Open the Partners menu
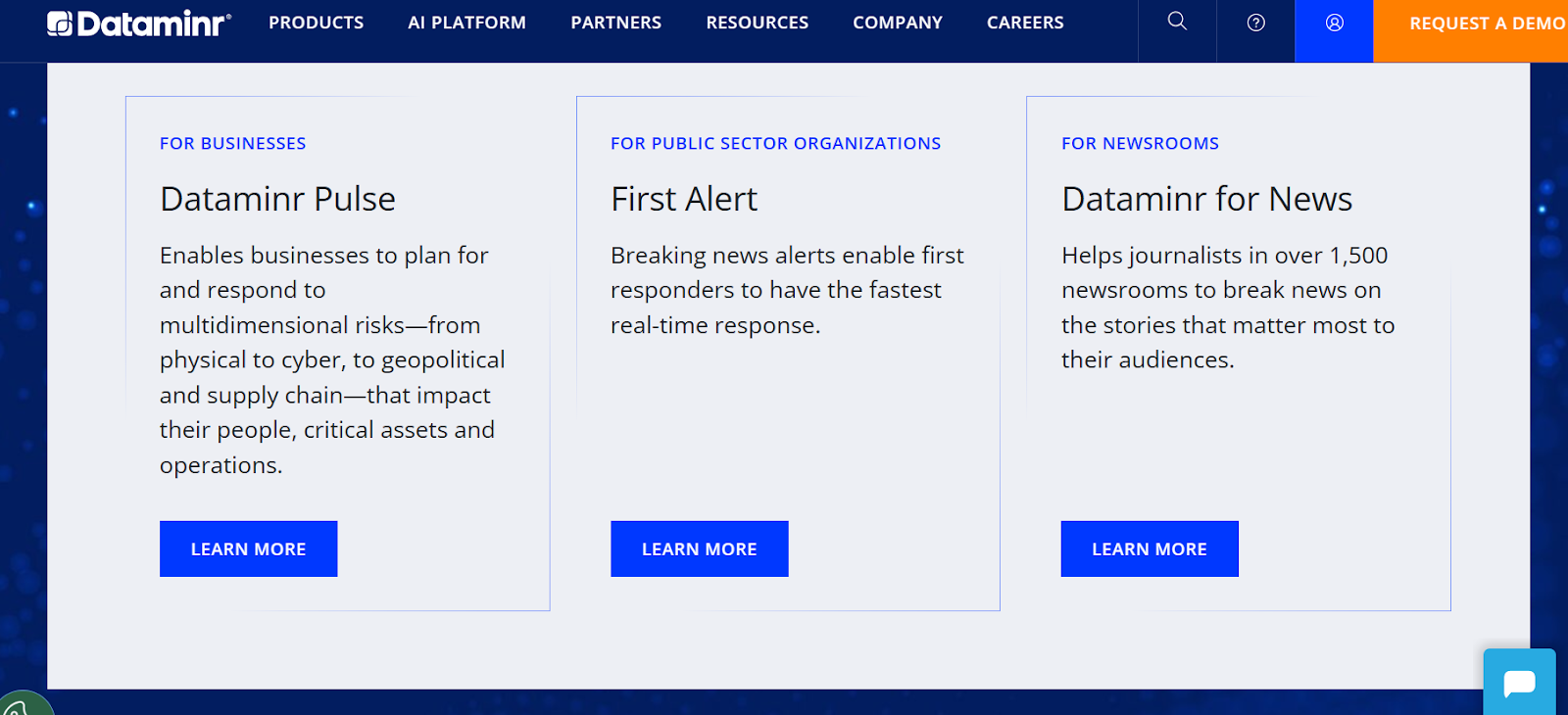Screen dimensions: 1568x715 tap(616, 23)
